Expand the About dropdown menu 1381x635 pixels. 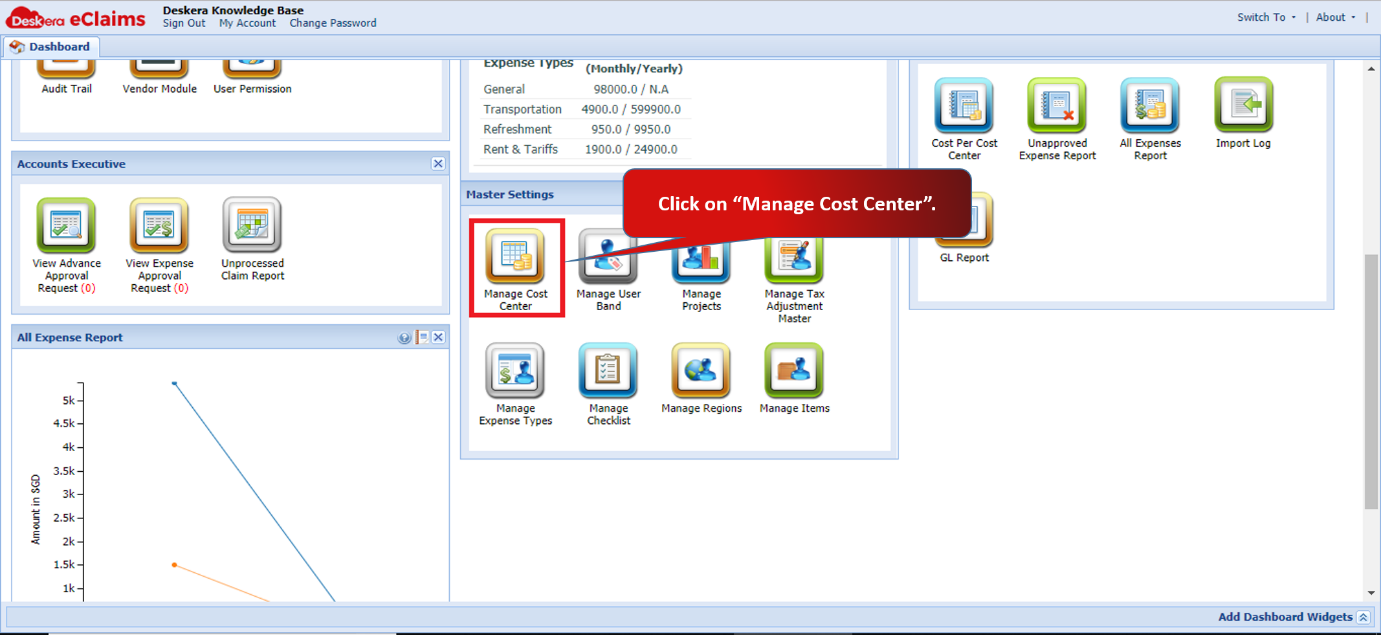(1336, 17)
